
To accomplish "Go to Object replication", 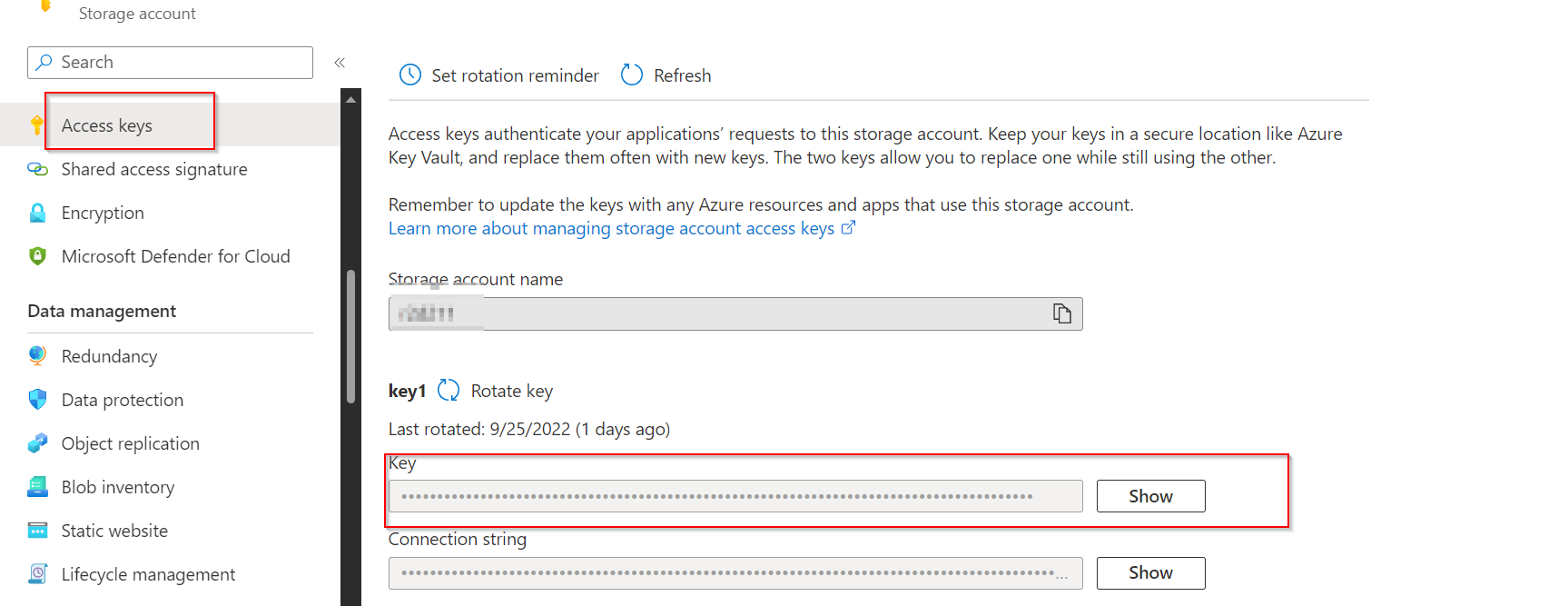I will pos(130,443).
